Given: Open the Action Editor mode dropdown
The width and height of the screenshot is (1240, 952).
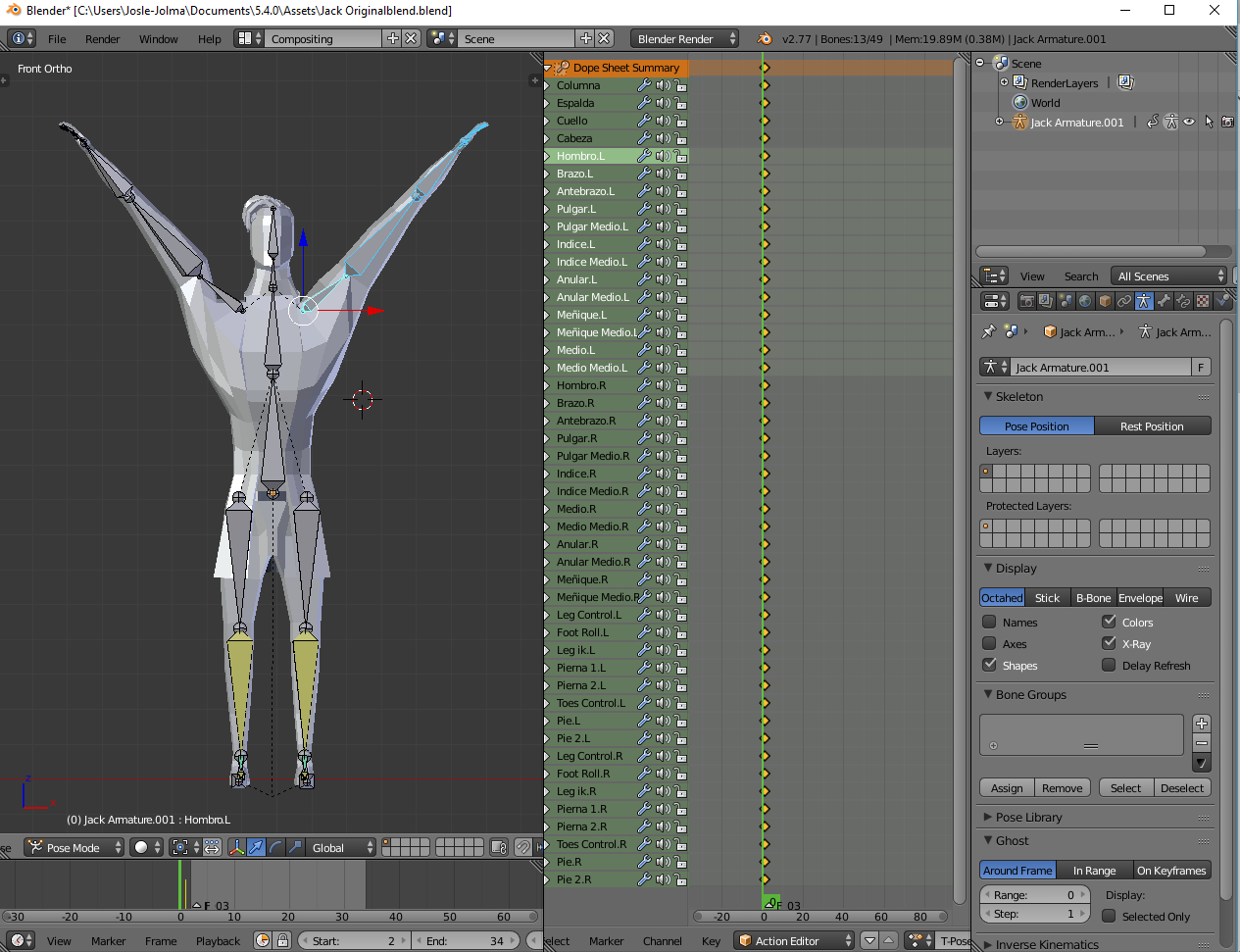Looking at the screenshot, I should coord(795,940).
